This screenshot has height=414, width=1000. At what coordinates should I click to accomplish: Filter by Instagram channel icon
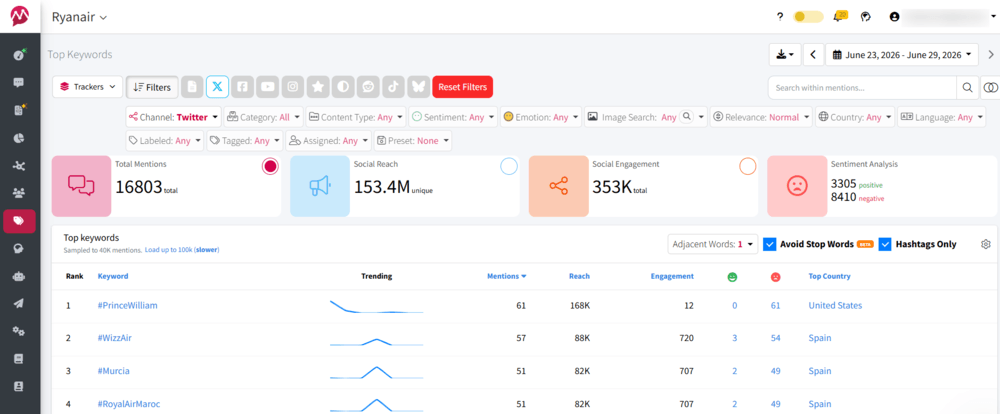click(293, 87)
